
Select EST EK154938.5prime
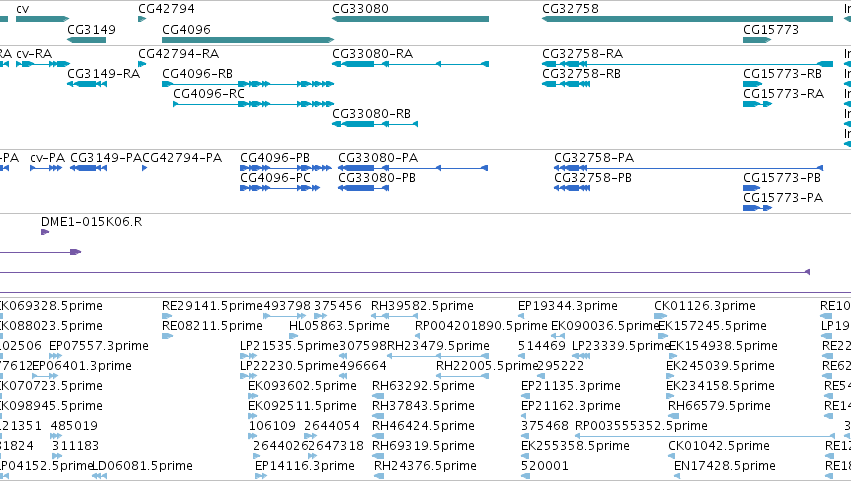[675, 356]
